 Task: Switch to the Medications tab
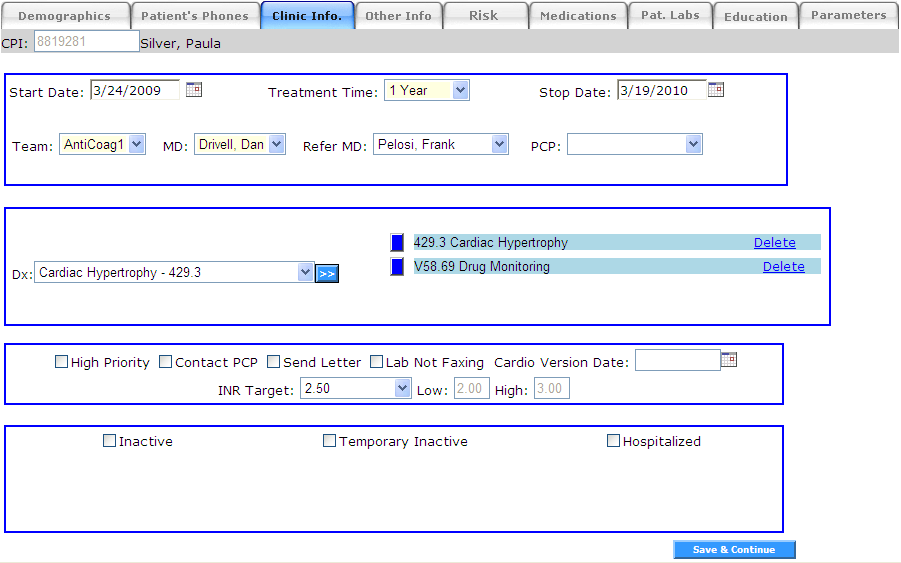point(578,16)
